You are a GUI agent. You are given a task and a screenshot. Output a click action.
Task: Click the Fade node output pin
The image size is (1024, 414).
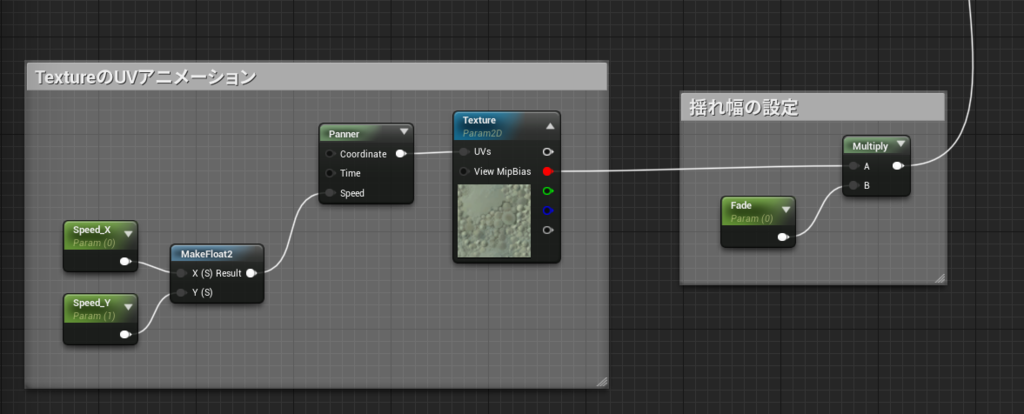(x=784, y=237)
